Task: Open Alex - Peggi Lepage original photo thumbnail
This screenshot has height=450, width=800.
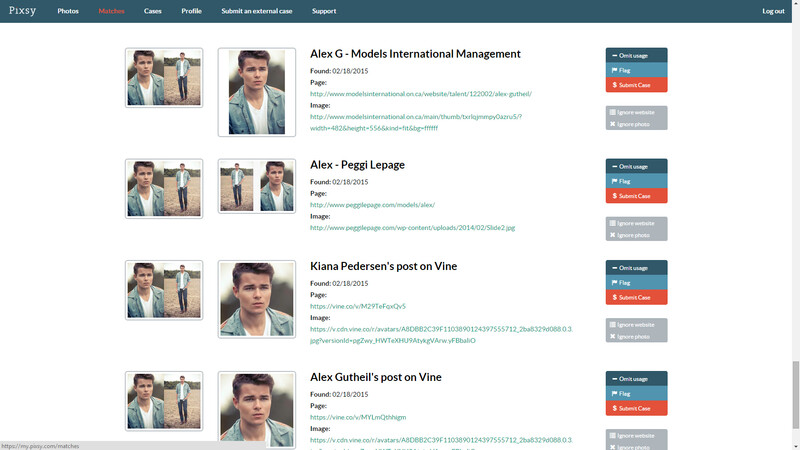Action: pyautogui.click(x=164, y=188)
